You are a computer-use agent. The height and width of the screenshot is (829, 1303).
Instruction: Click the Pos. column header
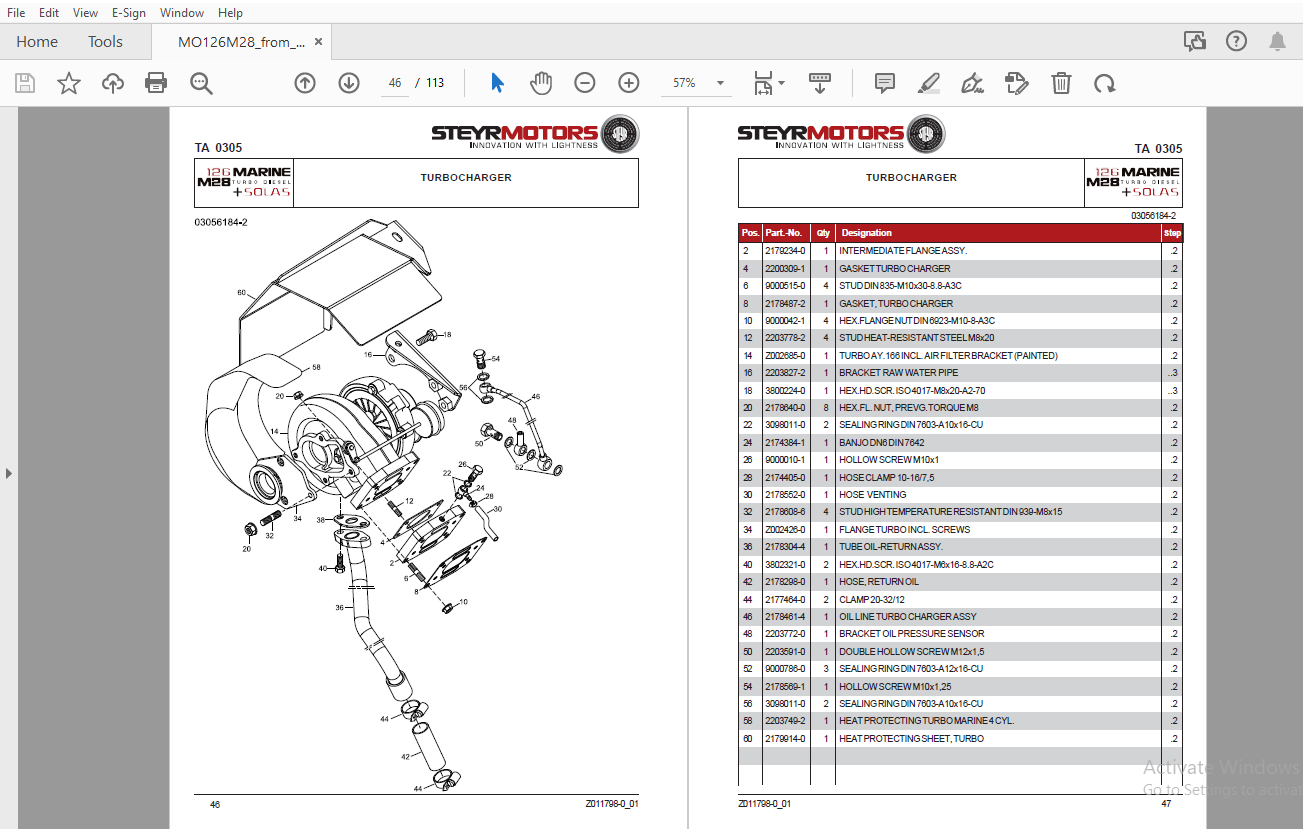(750, 233)
